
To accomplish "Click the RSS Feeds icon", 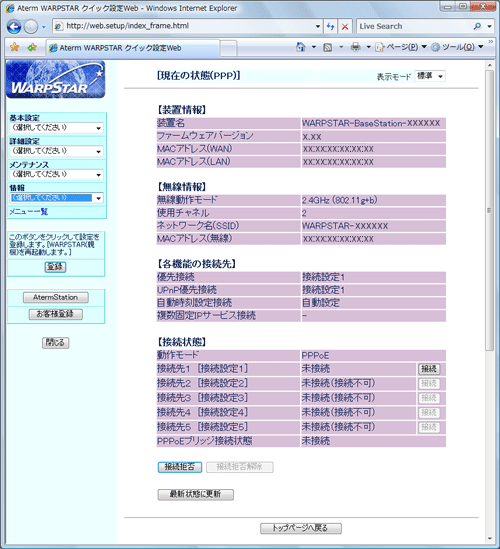I will click(x=327, y=47).
